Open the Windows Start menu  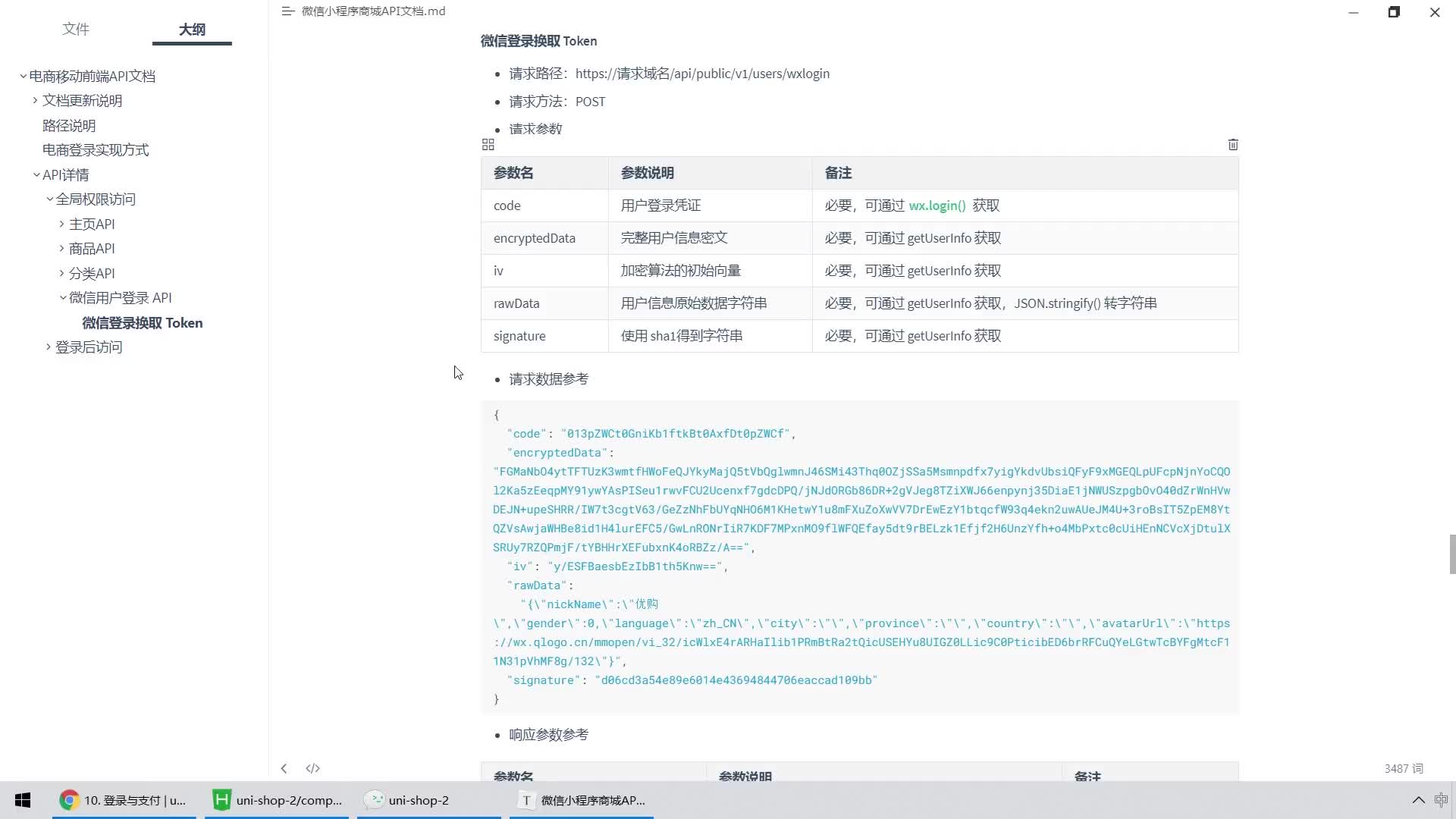23,800
